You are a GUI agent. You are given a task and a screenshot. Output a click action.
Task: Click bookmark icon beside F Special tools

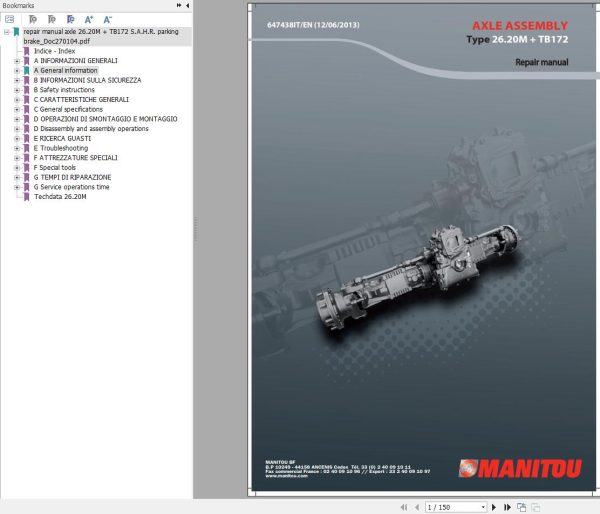26,168
